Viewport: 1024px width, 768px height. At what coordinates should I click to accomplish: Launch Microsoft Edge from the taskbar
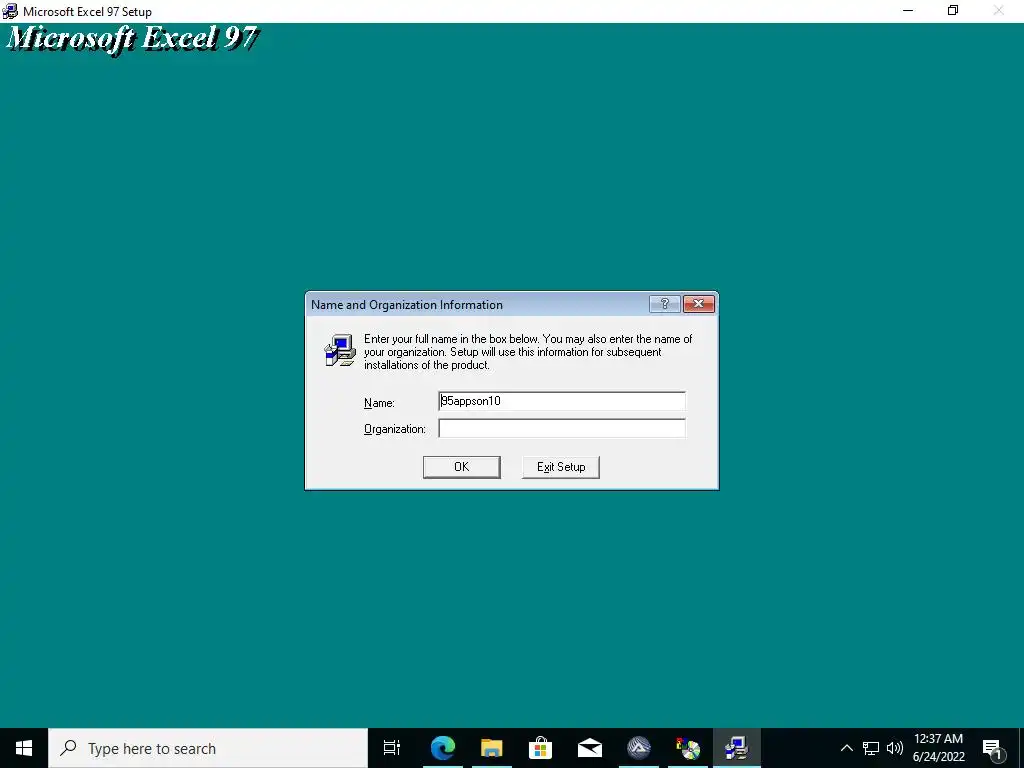click(442, 748)
